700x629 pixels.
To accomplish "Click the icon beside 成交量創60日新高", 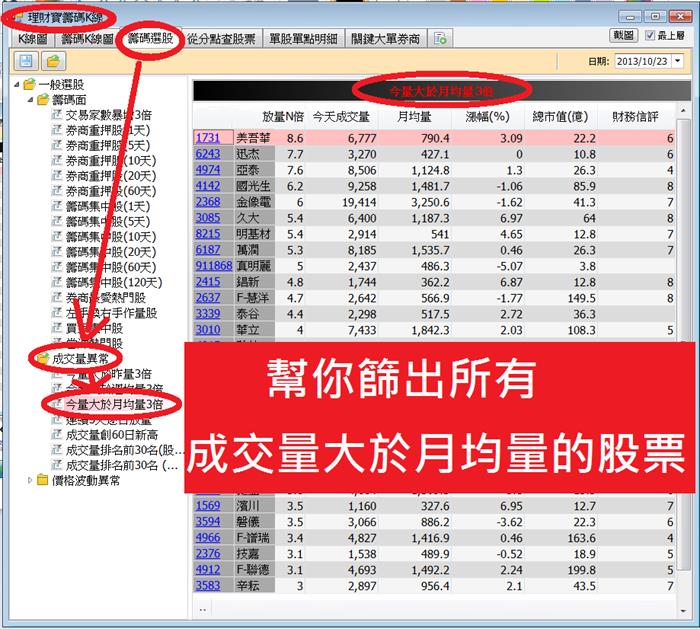I will click(57, 434).
